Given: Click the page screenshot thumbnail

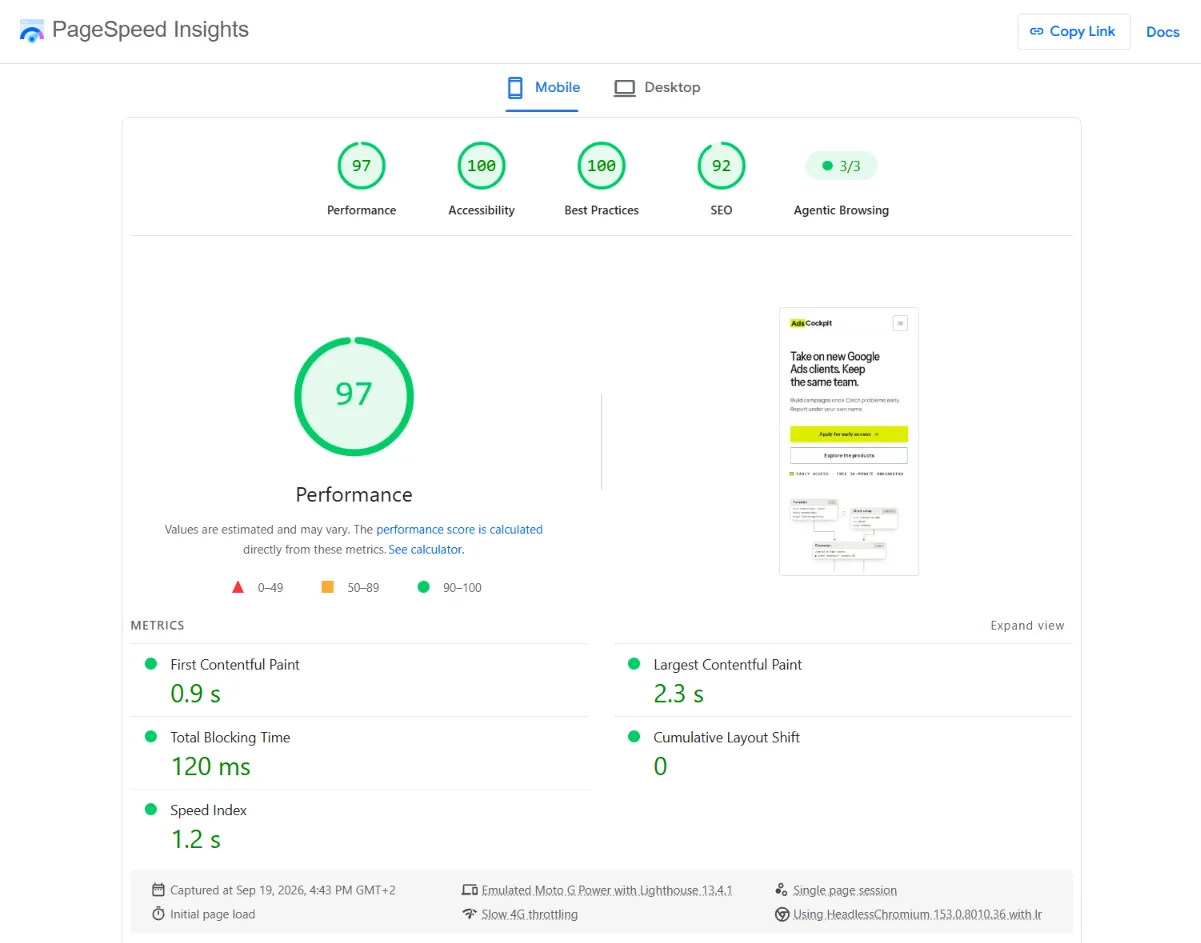Looking at the screenshot, I should point(849,441).
